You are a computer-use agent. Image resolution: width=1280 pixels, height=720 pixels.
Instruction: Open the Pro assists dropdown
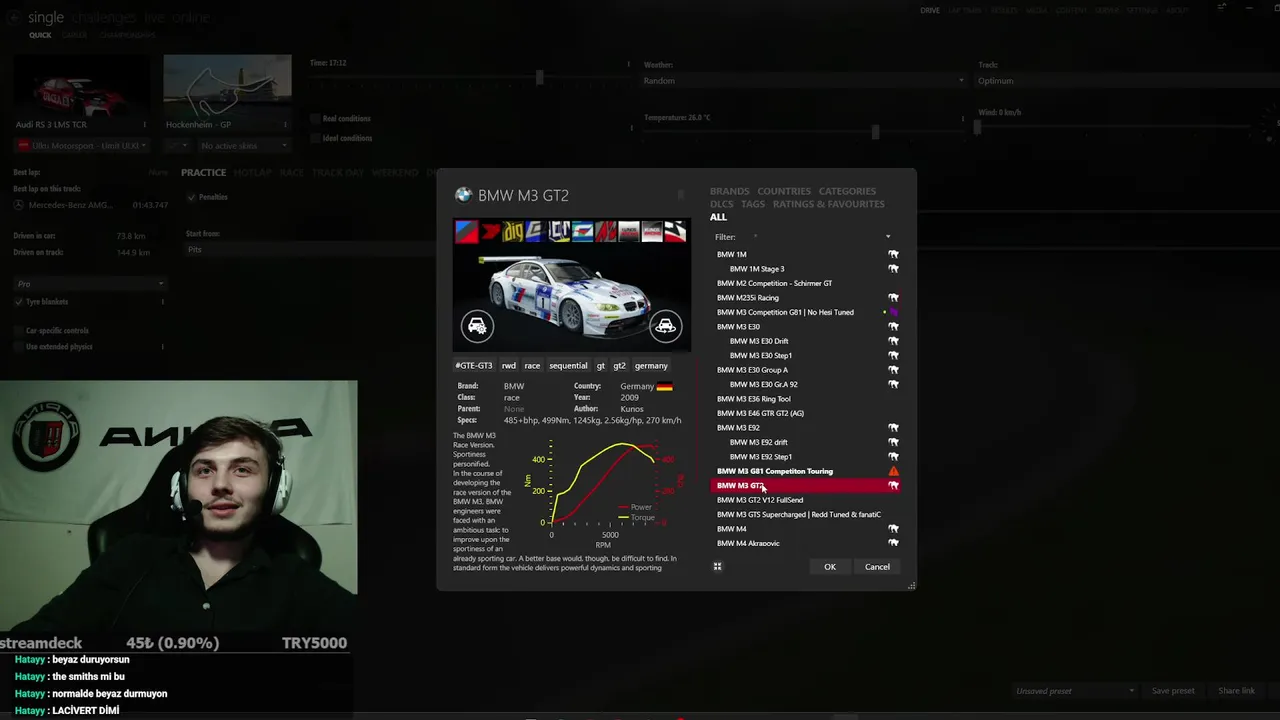[x=90, y=284]
